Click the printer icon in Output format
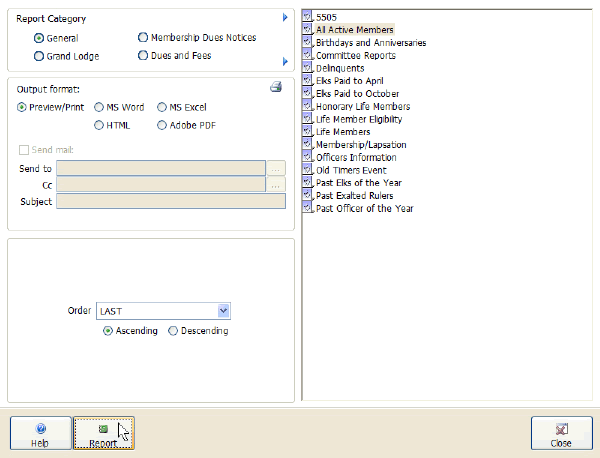This screenshot has width=600, height=458. (x=276, y=88)
